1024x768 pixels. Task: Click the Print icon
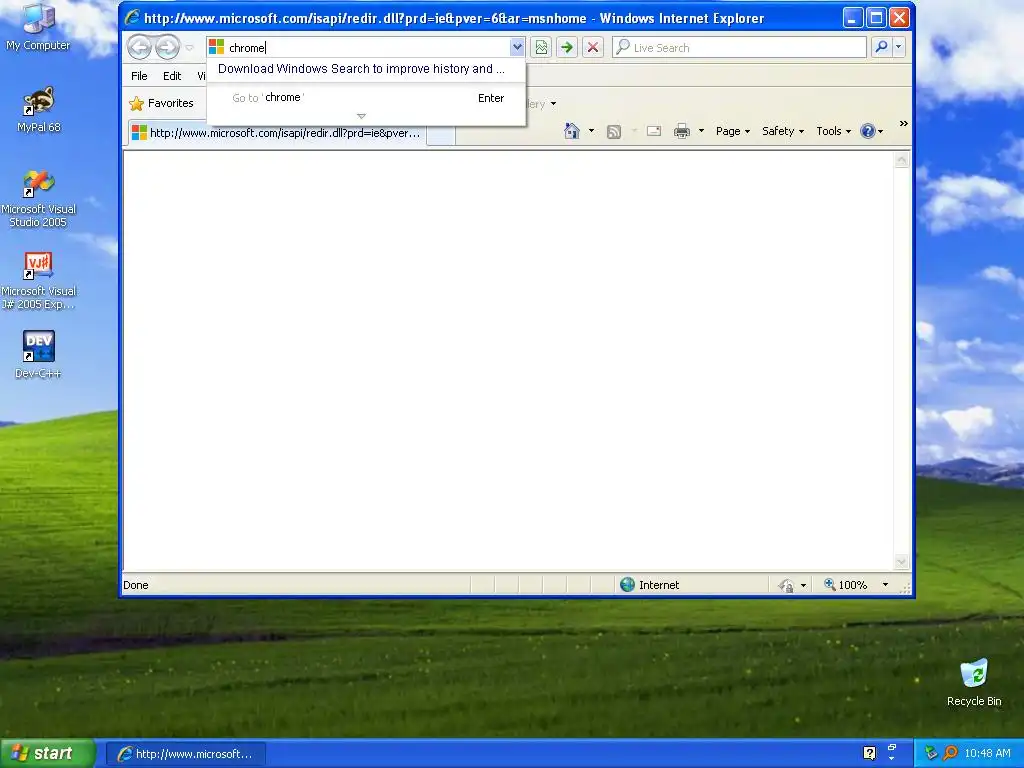pyautogui.click(x=682, y=131)
